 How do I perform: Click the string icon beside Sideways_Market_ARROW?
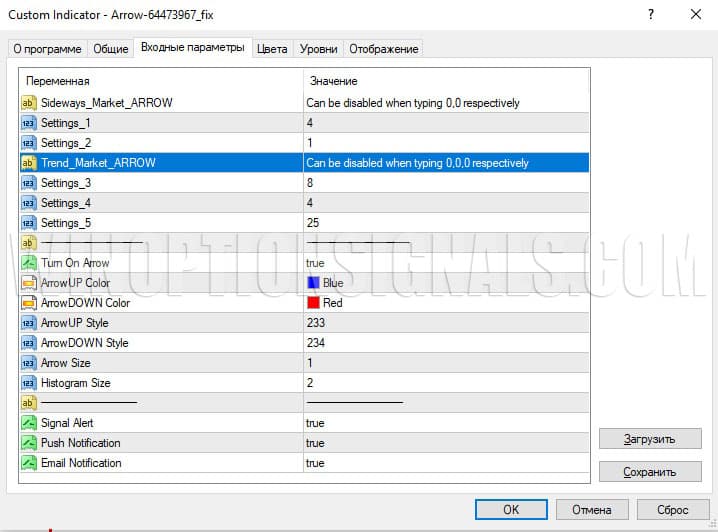(28, 103)
